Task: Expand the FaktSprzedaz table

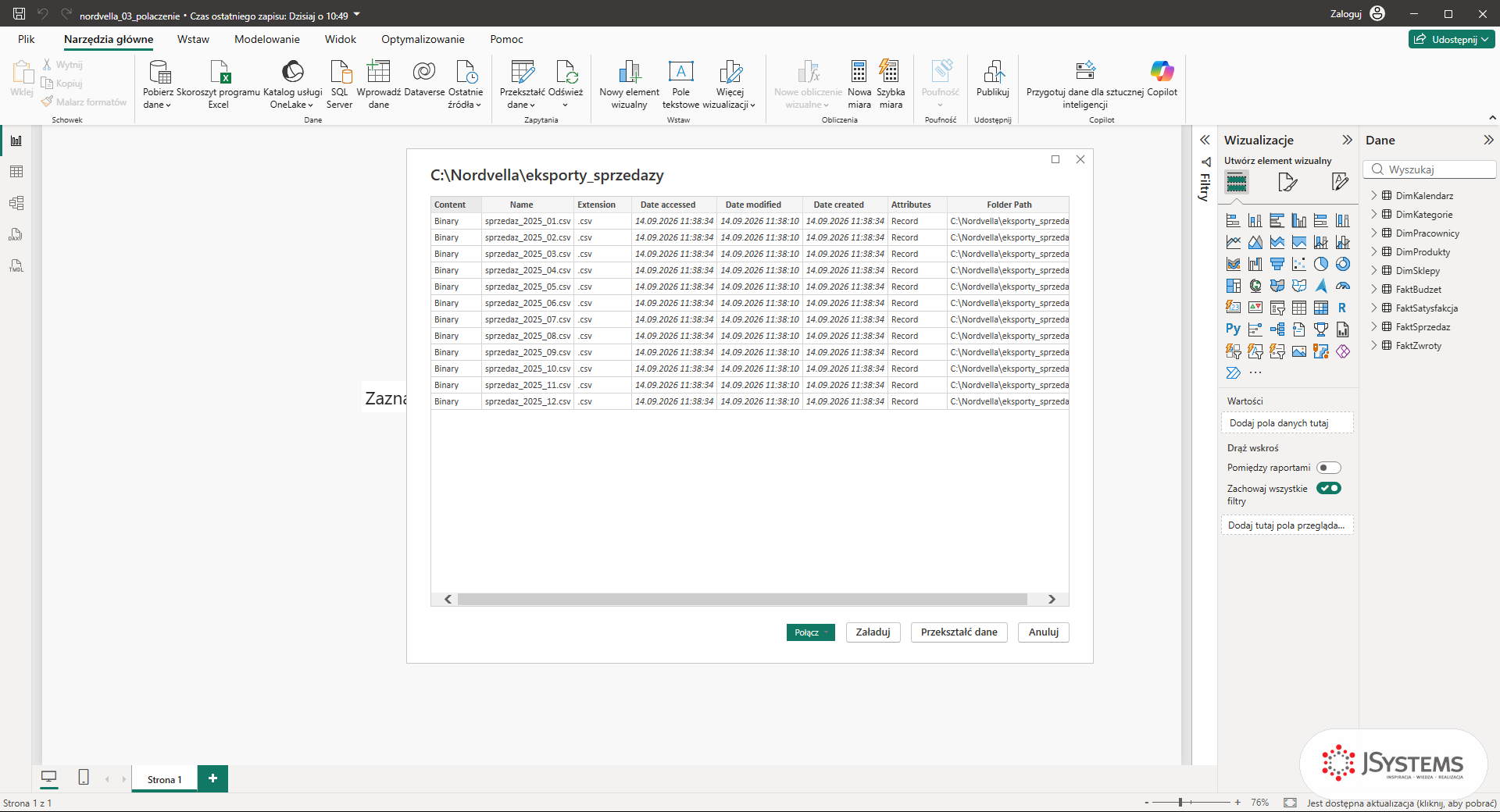Action: (x=1374, y=326)
